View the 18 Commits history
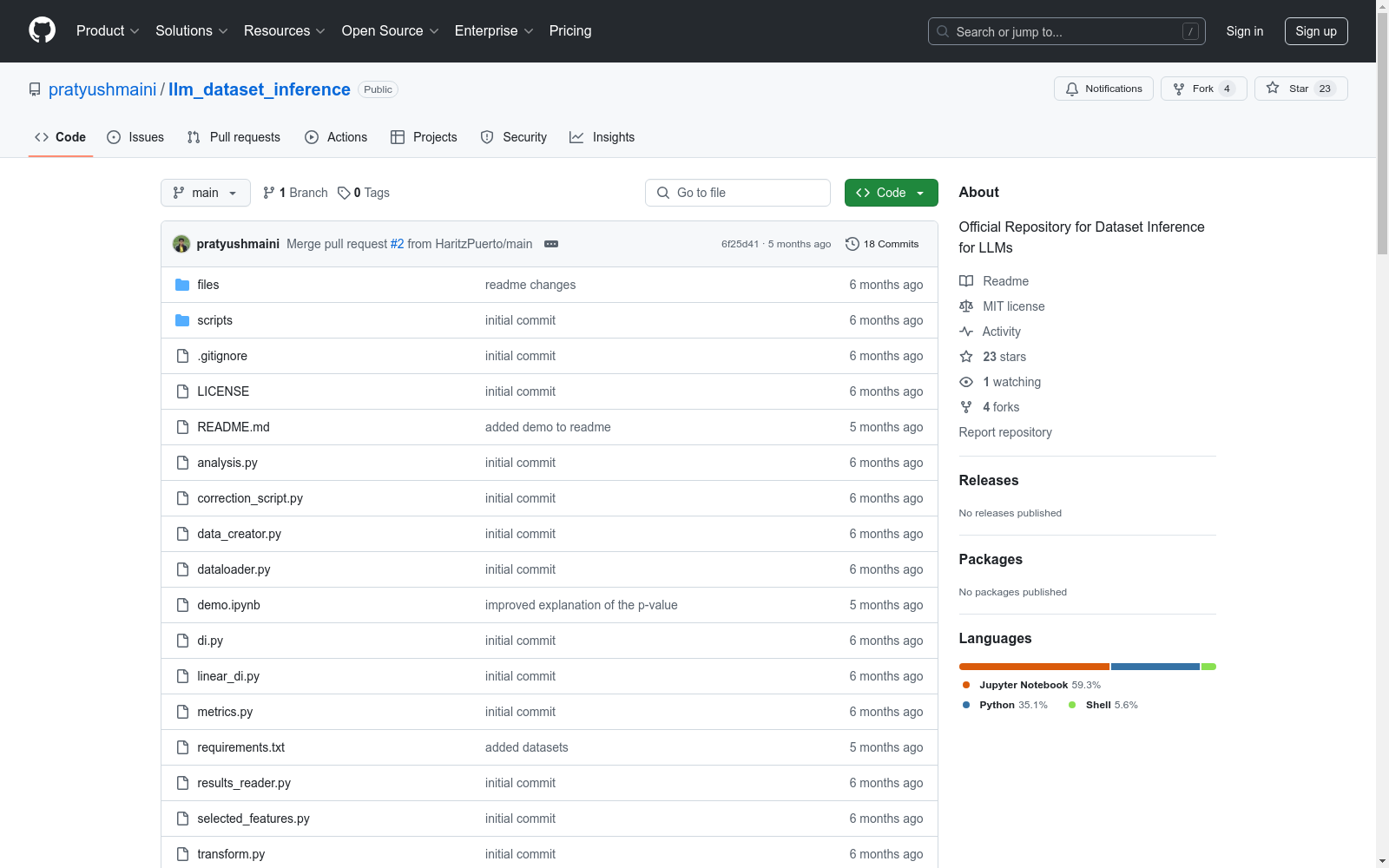 pyautogui.click(x=882, y=244)
